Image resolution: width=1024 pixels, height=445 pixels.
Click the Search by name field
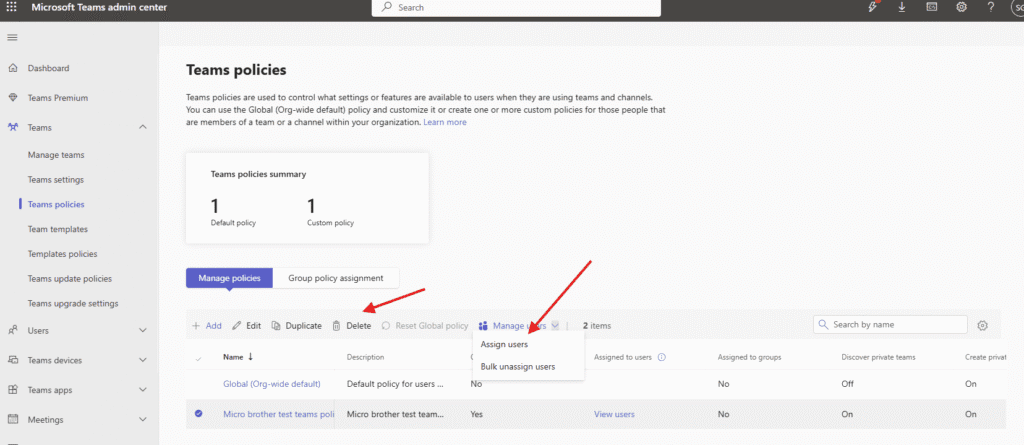coord(895,324)
